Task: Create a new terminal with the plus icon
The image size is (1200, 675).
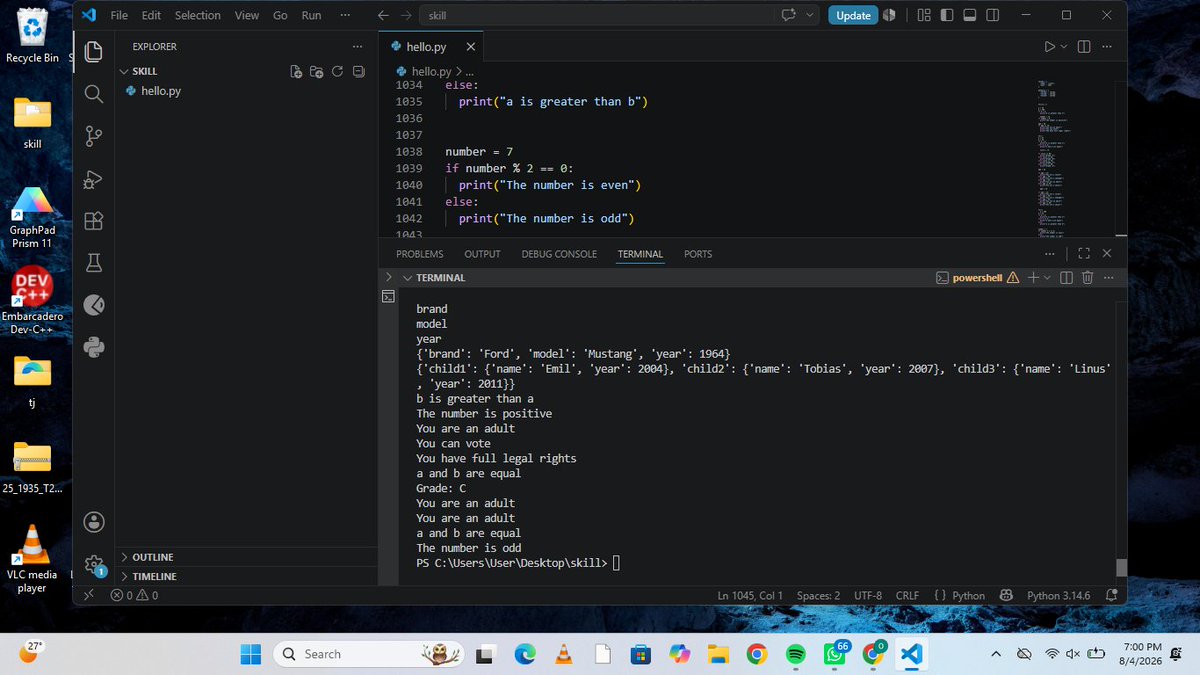Action: tap(1033, 277)
